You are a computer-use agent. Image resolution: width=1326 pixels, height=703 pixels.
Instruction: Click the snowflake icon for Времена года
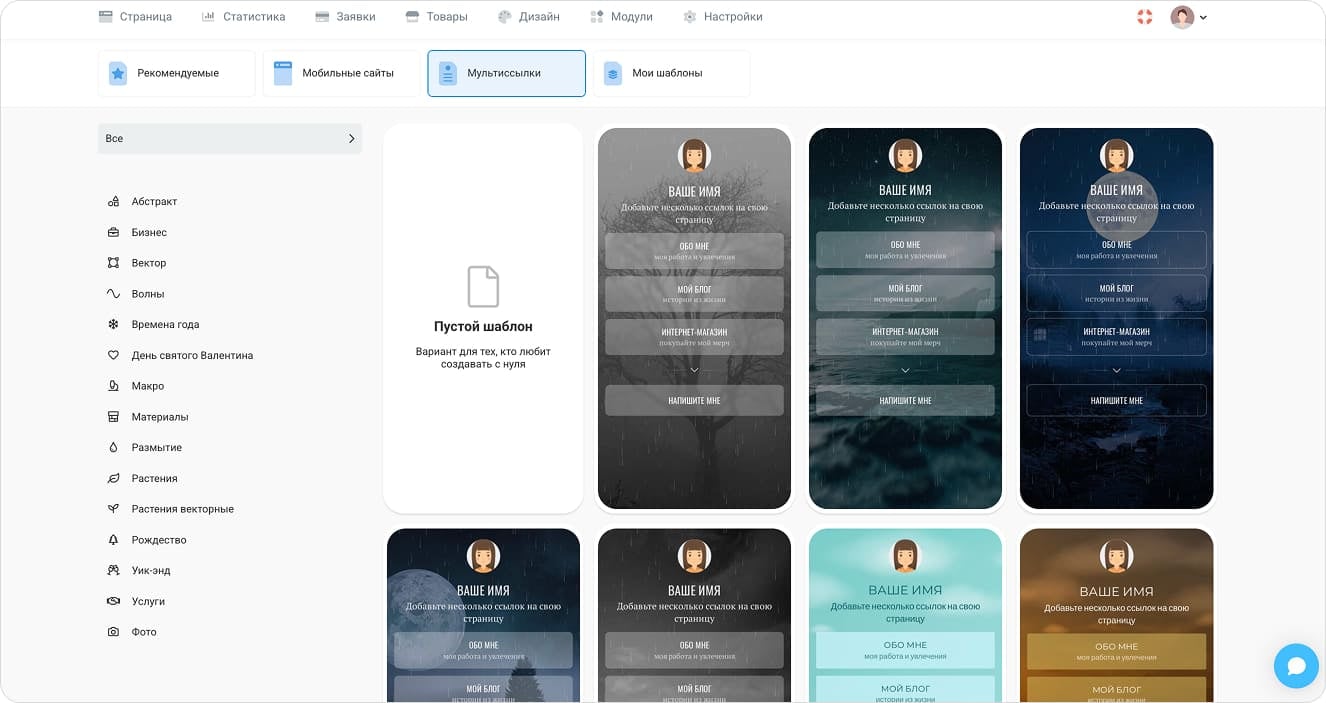(113, 325)
